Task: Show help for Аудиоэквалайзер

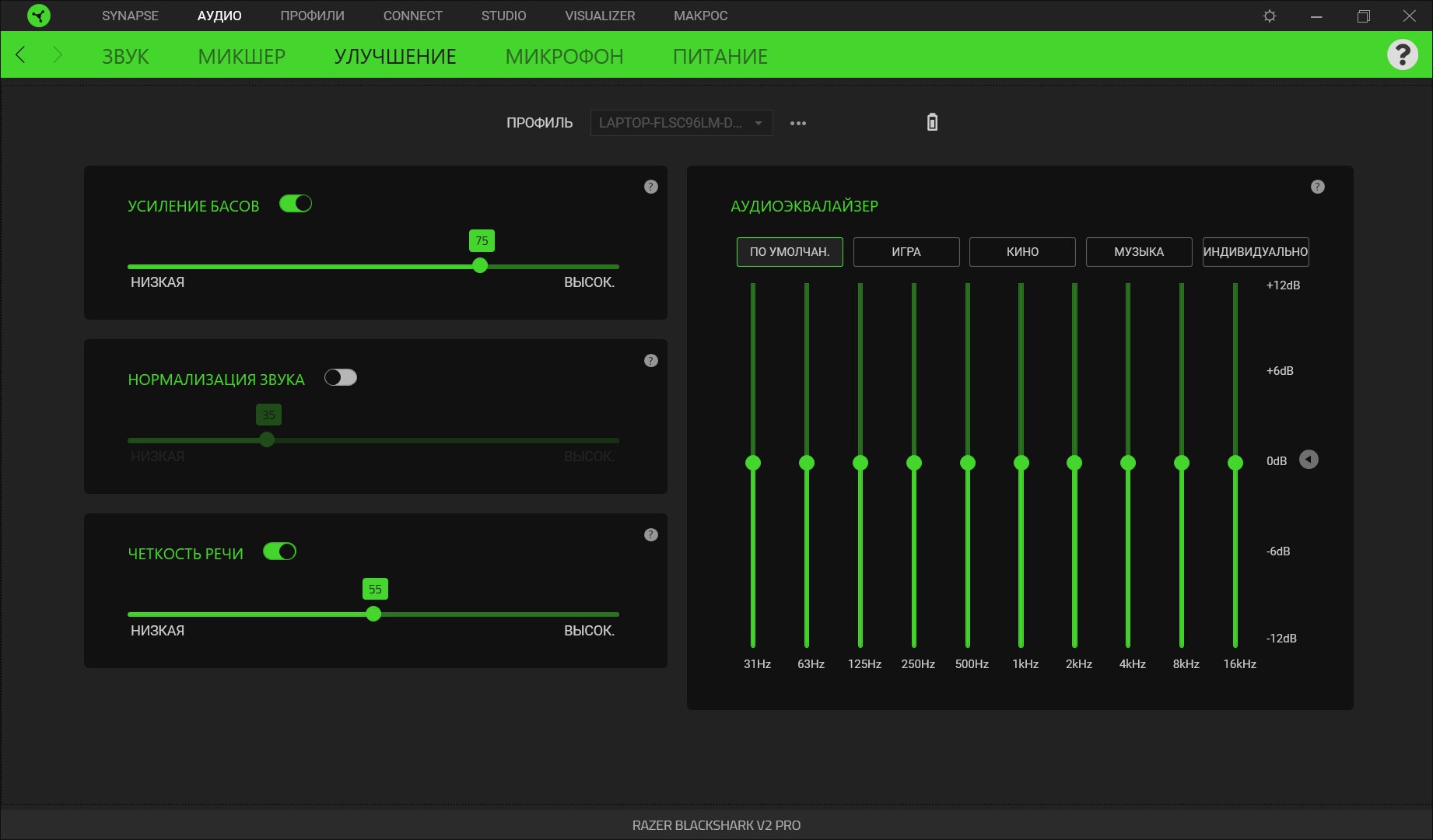Action: point(1317,187)
